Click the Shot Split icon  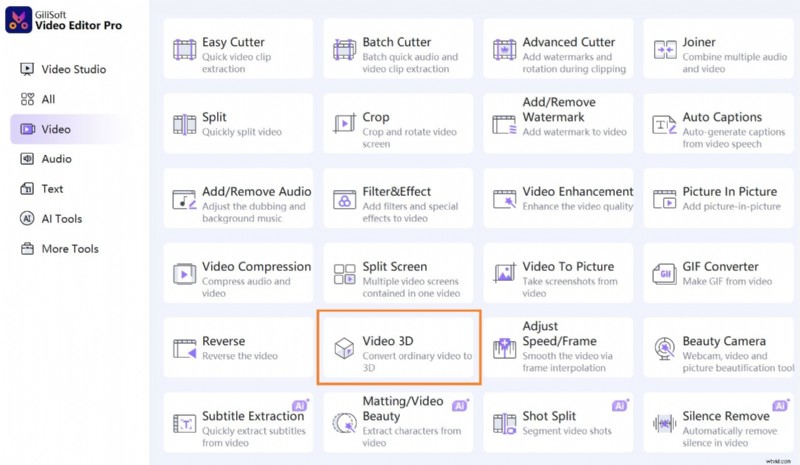point(504,424)
